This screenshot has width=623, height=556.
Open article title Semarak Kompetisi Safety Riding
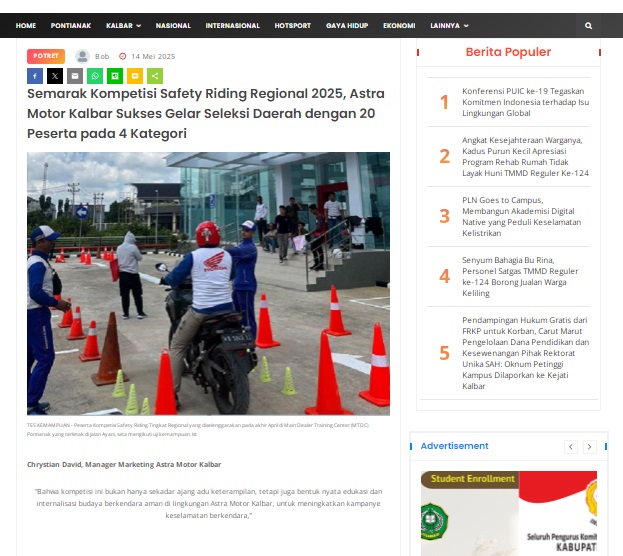[x=206, y=113]
